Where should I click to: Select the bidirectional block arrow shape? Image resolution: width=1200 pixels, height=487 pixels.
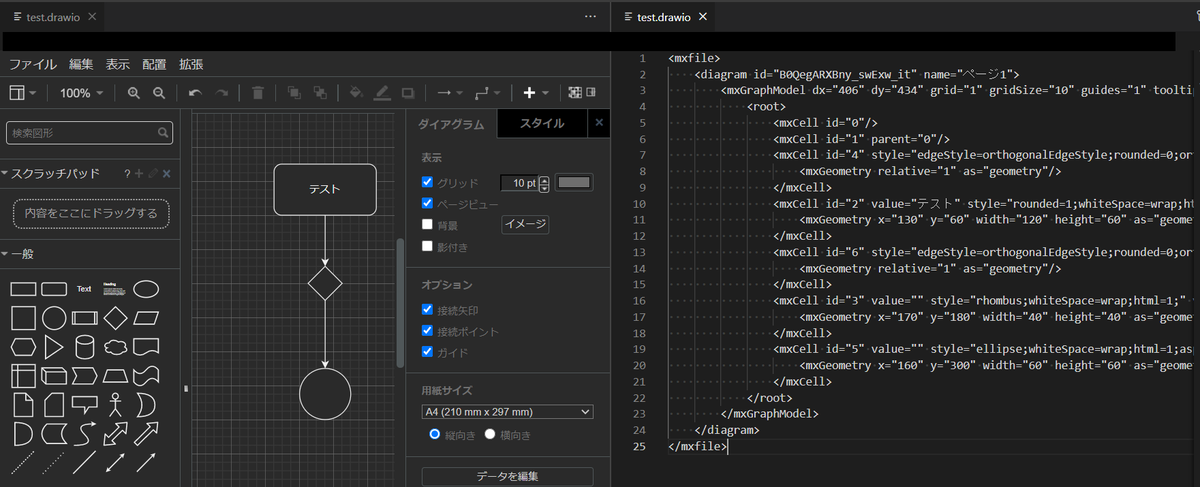tap(116, 434)
